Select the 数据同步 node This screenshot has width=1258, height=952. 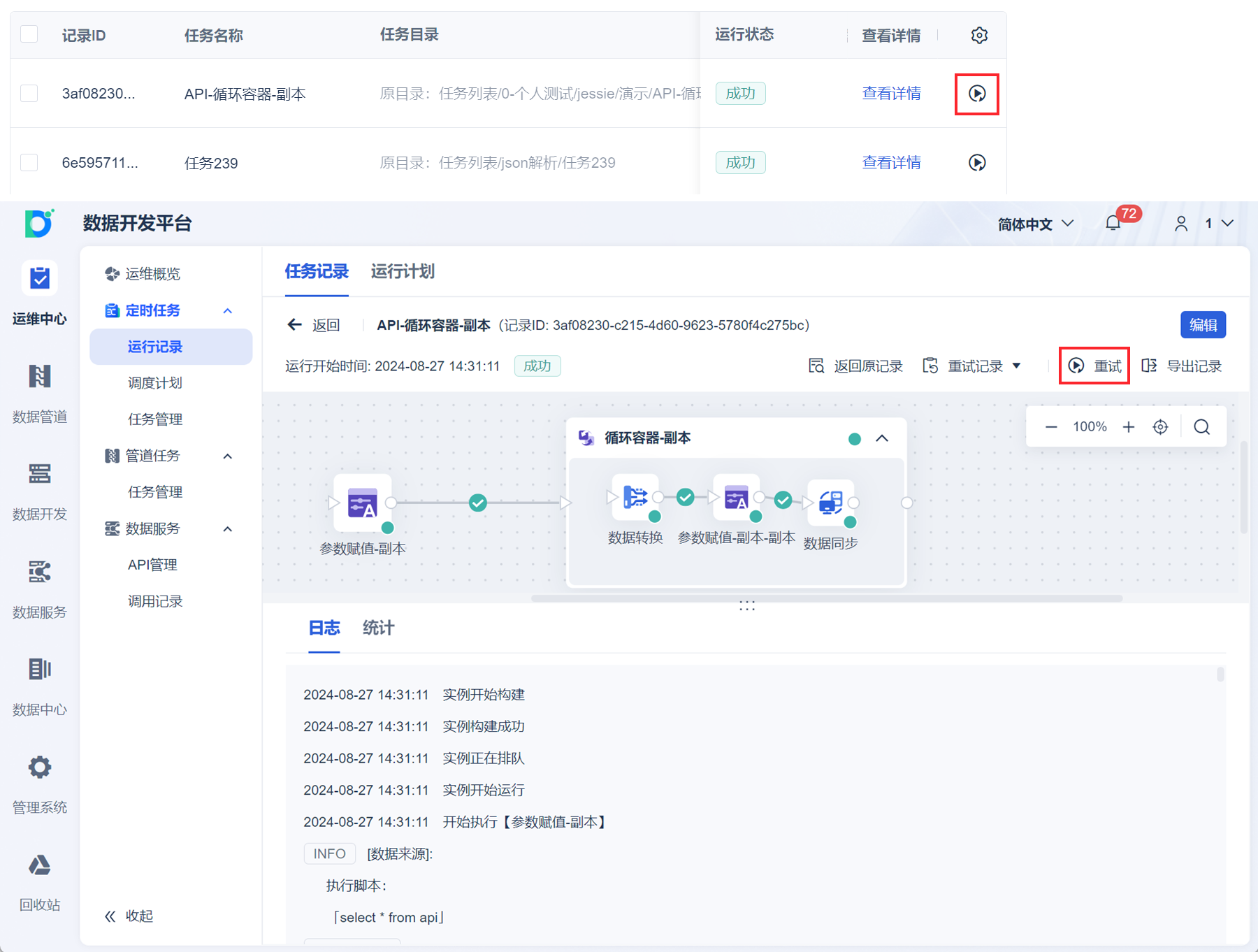click(831, 503)
